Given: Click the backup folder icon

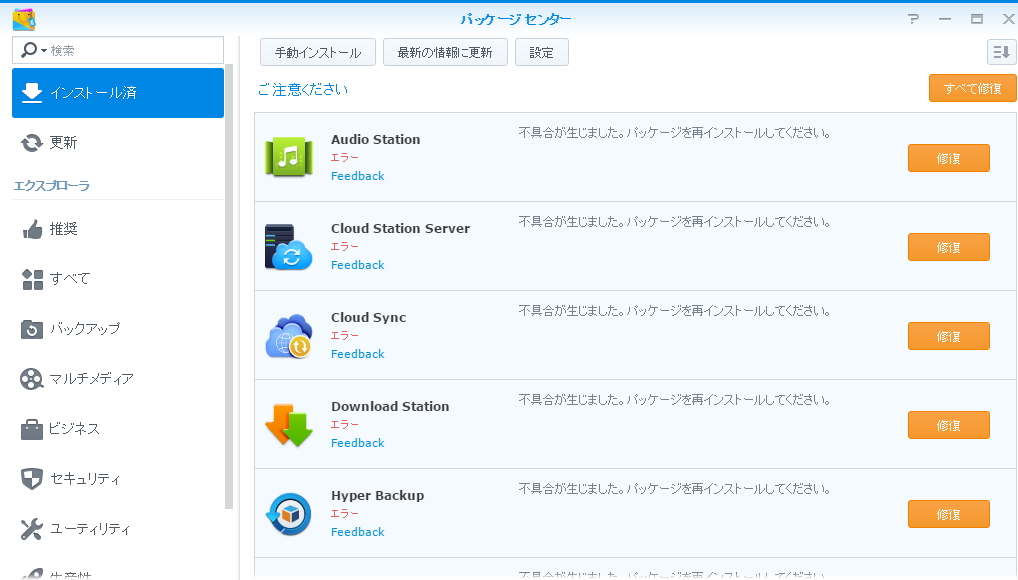Looking at the screenshot, I should (32, 329).
